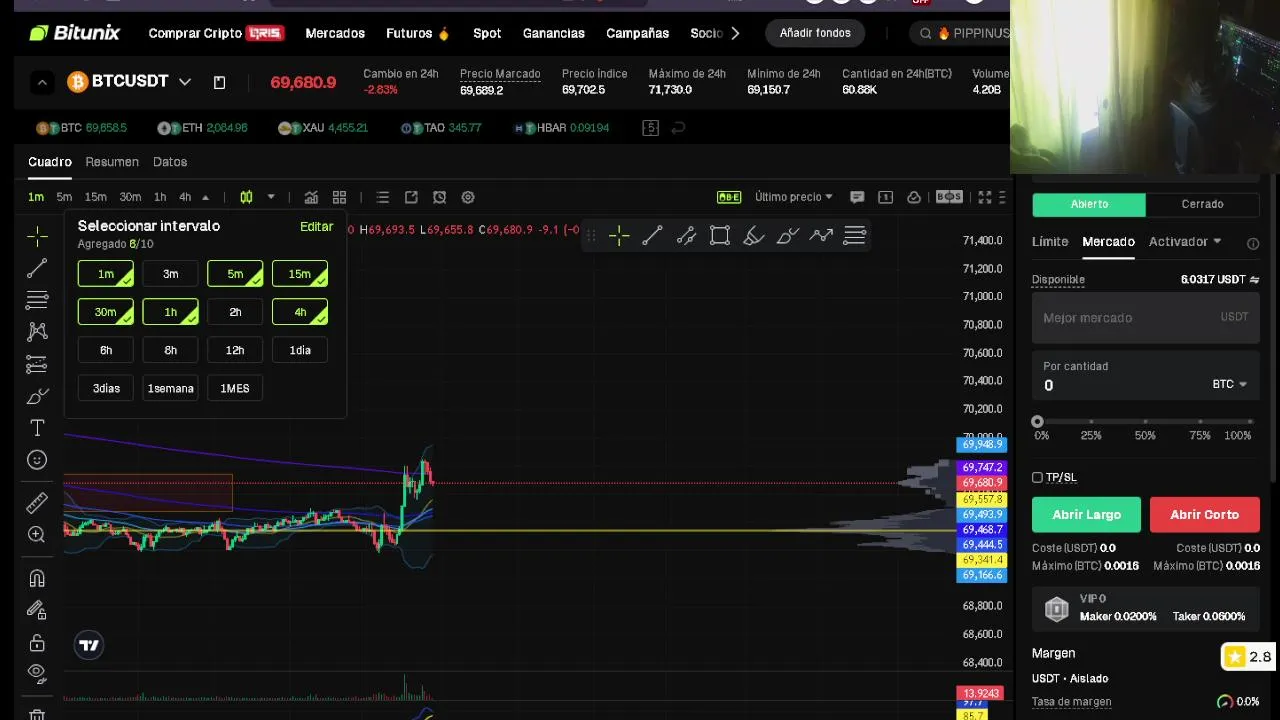Open the Último precio dropdown
1280x720 pixels.
pos(794,197)
